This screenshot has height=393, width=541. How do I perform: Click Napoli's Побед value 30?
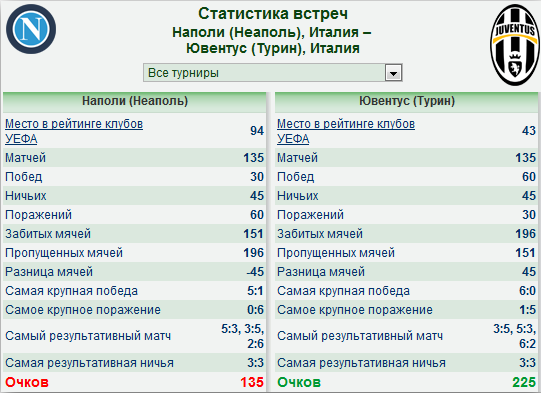257,177
